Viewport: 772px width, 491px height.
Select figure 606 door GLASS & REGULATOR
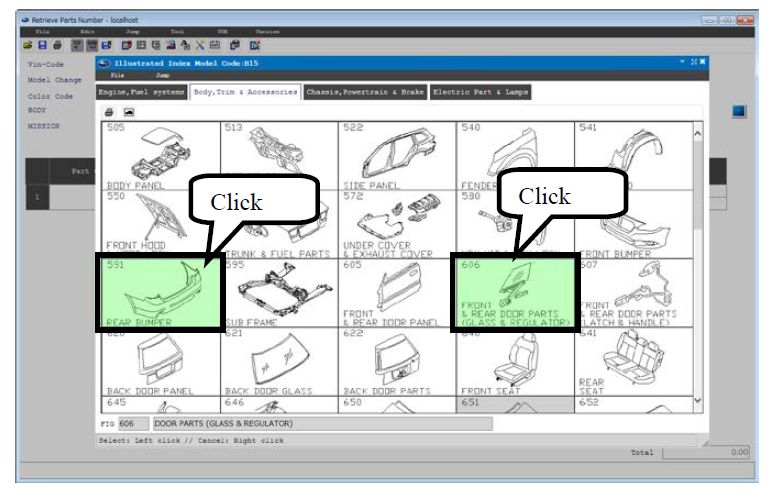515,293
